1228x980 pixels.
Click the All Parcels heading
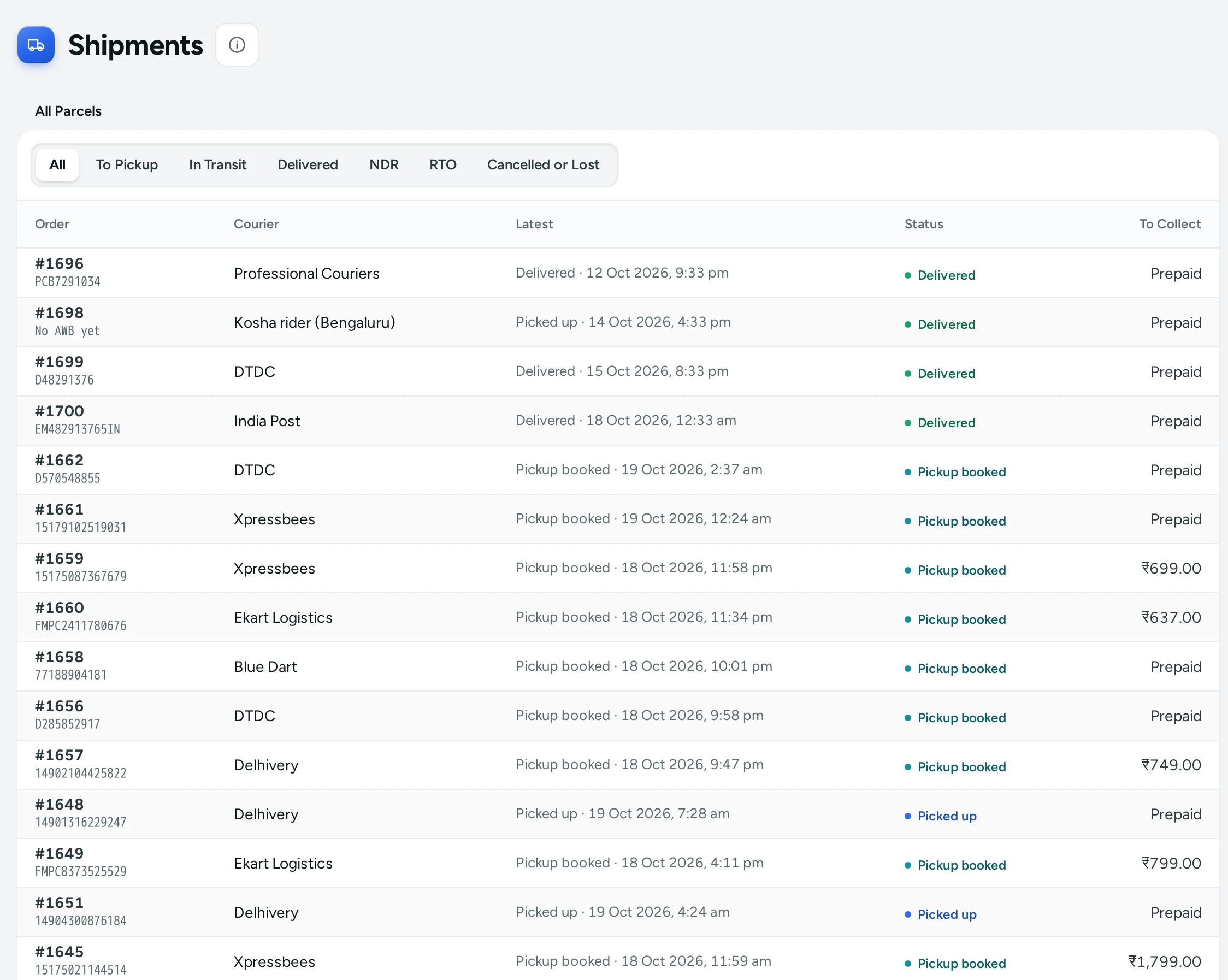[68, 111]
